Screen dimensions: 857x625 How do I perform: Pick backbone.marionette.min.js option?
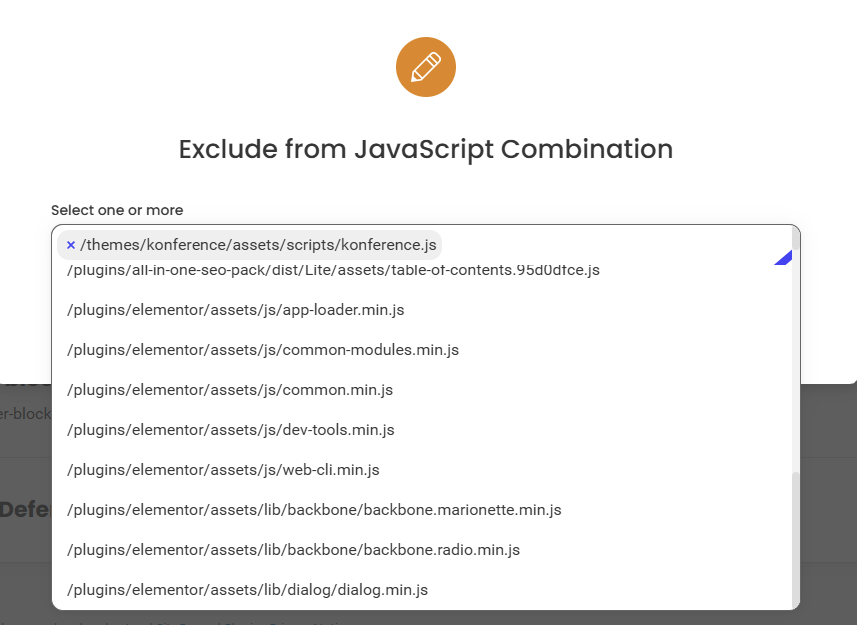[x=314, y=510]
